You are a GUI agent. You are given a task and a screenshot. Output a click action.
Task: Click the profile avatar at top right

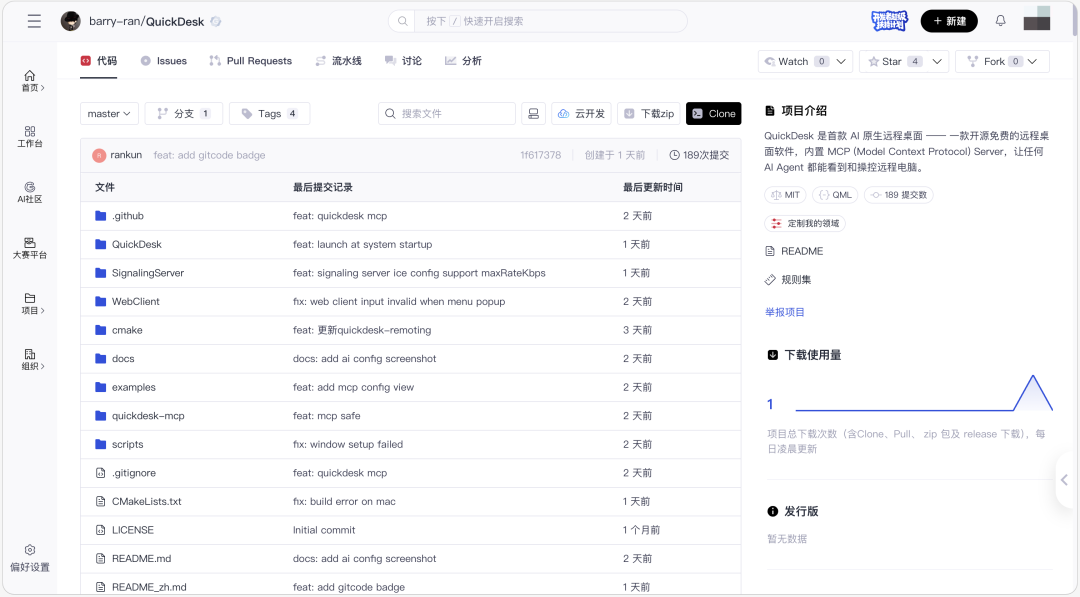click(1037, 19)
